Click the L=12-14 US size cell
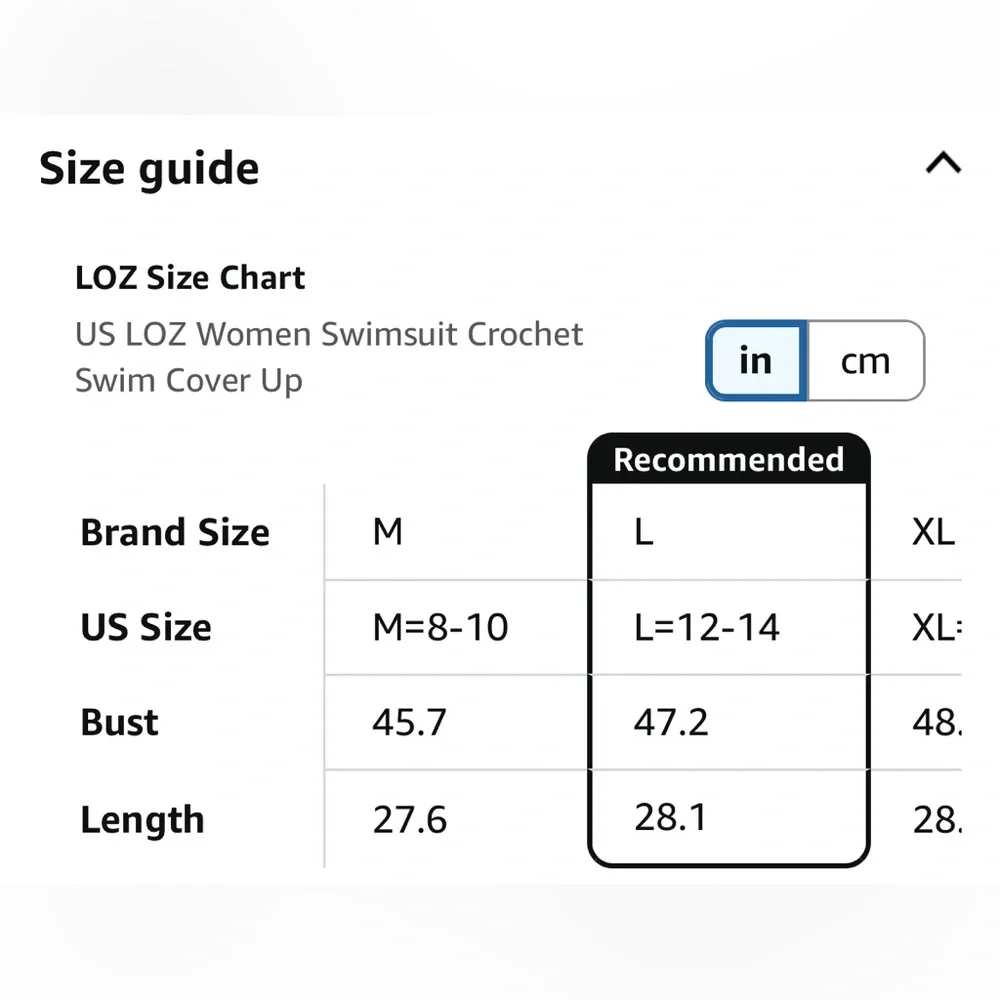Image resolution: width=1000 pixels, height=1000 pixels. click(x=706, y=627)
